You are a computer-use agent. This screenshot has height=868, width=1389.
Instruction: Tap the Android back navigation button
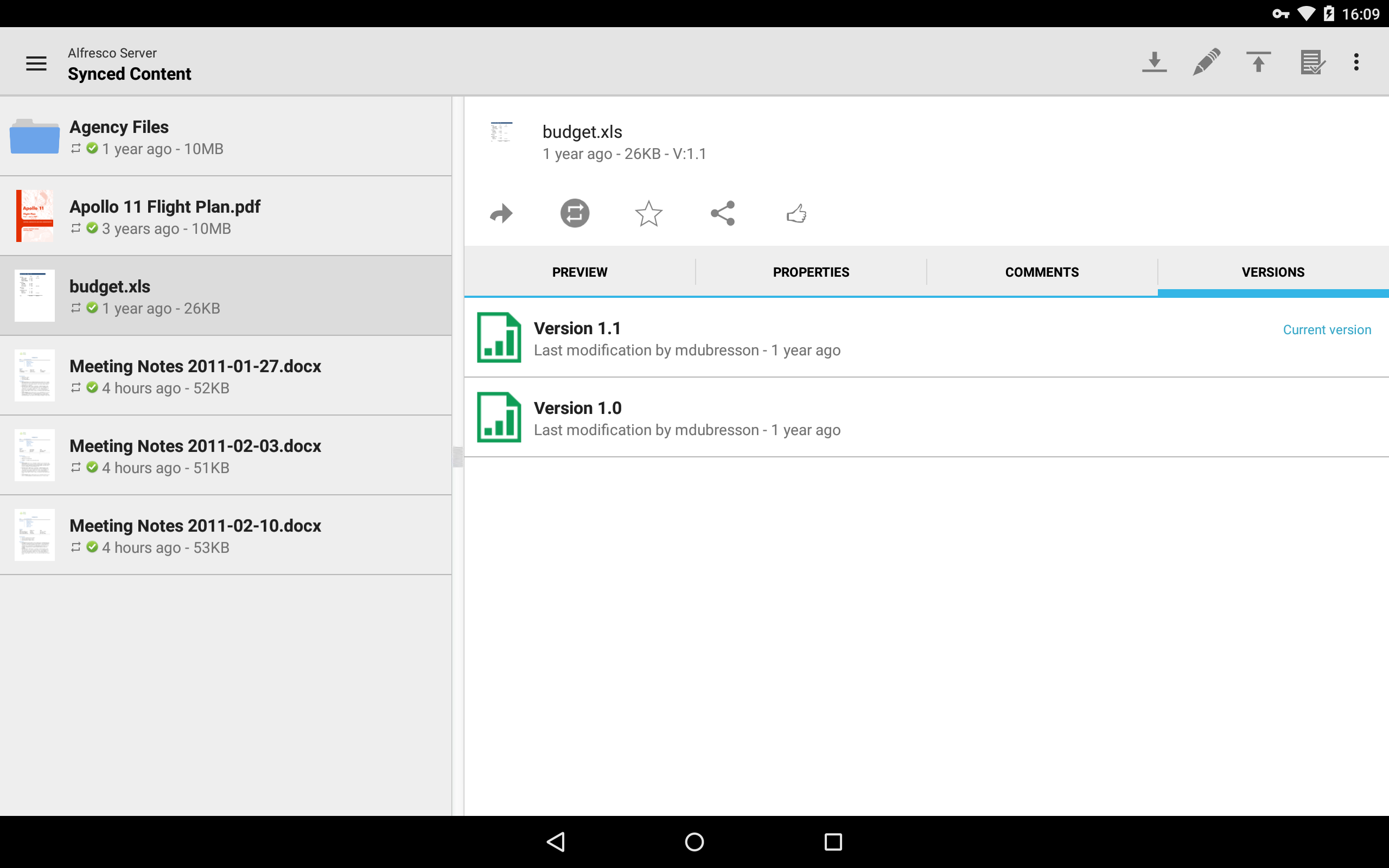[556, 841]
